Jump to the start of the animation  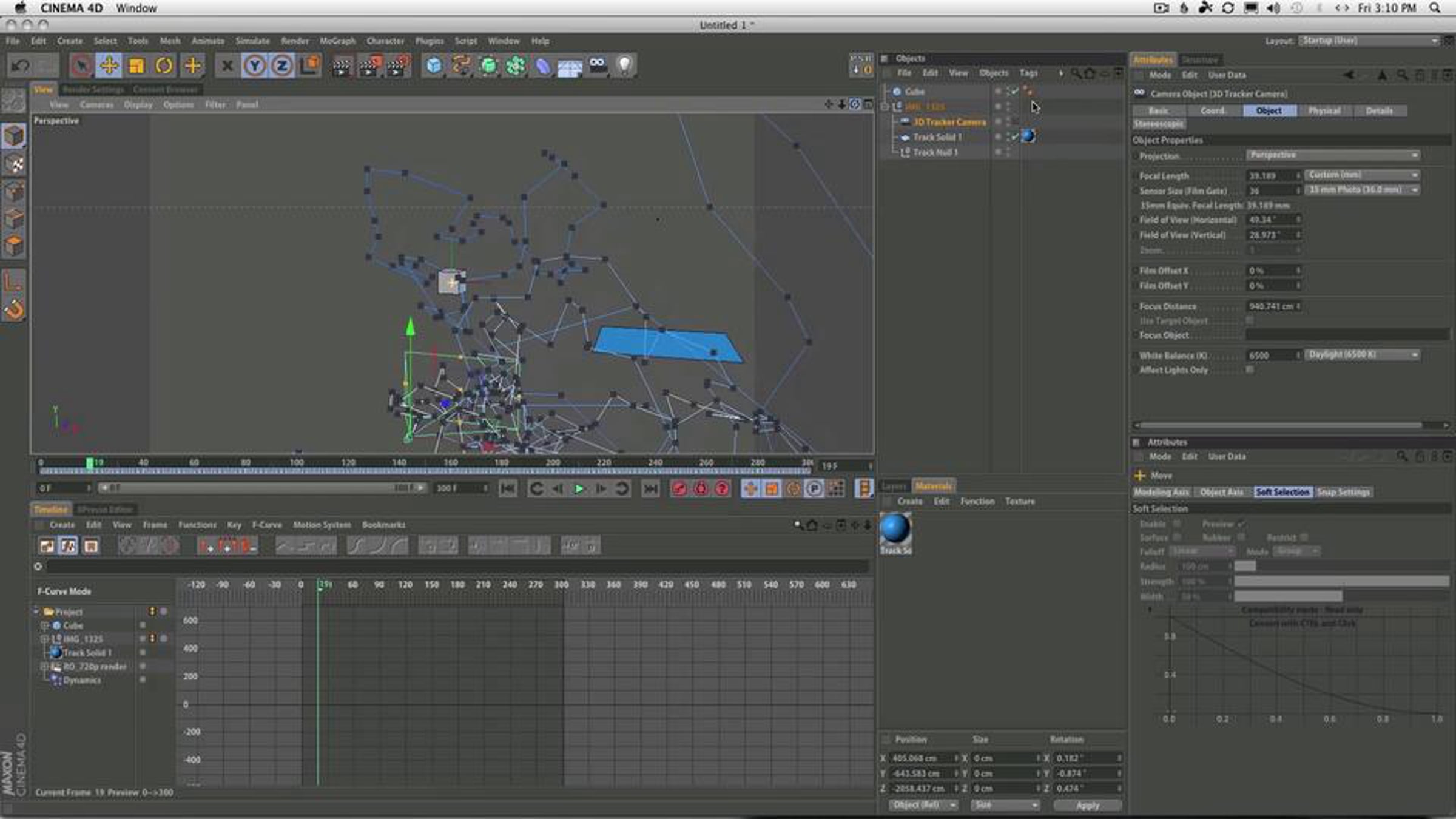[x=508, y=489]
